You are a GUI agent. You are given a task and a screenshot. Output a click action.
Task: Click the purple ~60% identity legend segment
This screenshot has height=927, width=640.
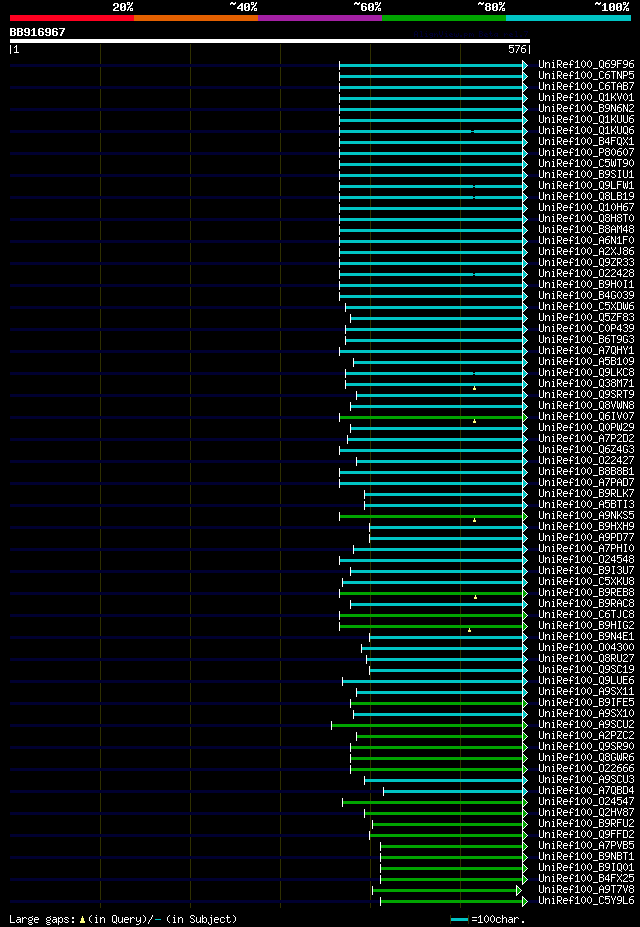click(x=320, y=18)
